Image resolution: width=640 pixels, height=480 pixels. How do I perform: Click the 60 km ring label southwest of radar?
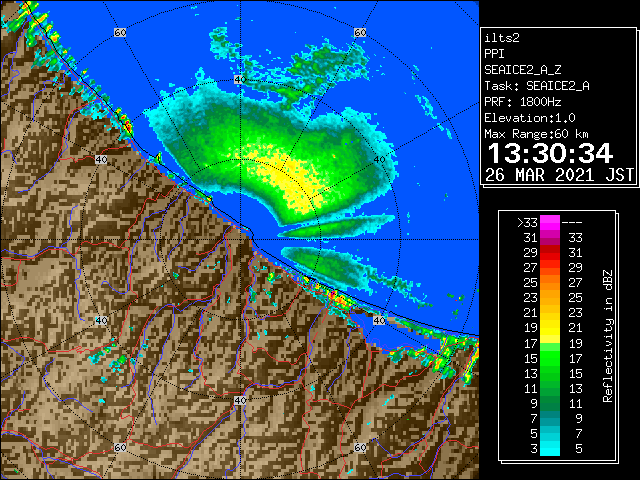(x=120, y=447)
